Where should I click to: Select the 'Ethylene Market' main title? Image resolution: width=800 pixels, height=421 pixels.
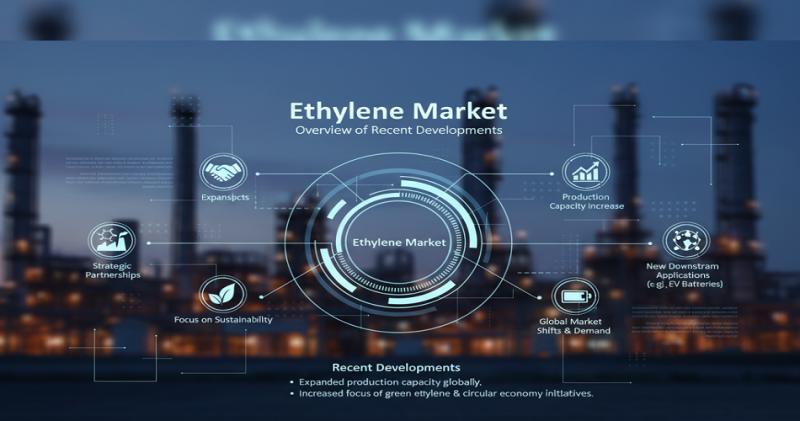[398, 111]
